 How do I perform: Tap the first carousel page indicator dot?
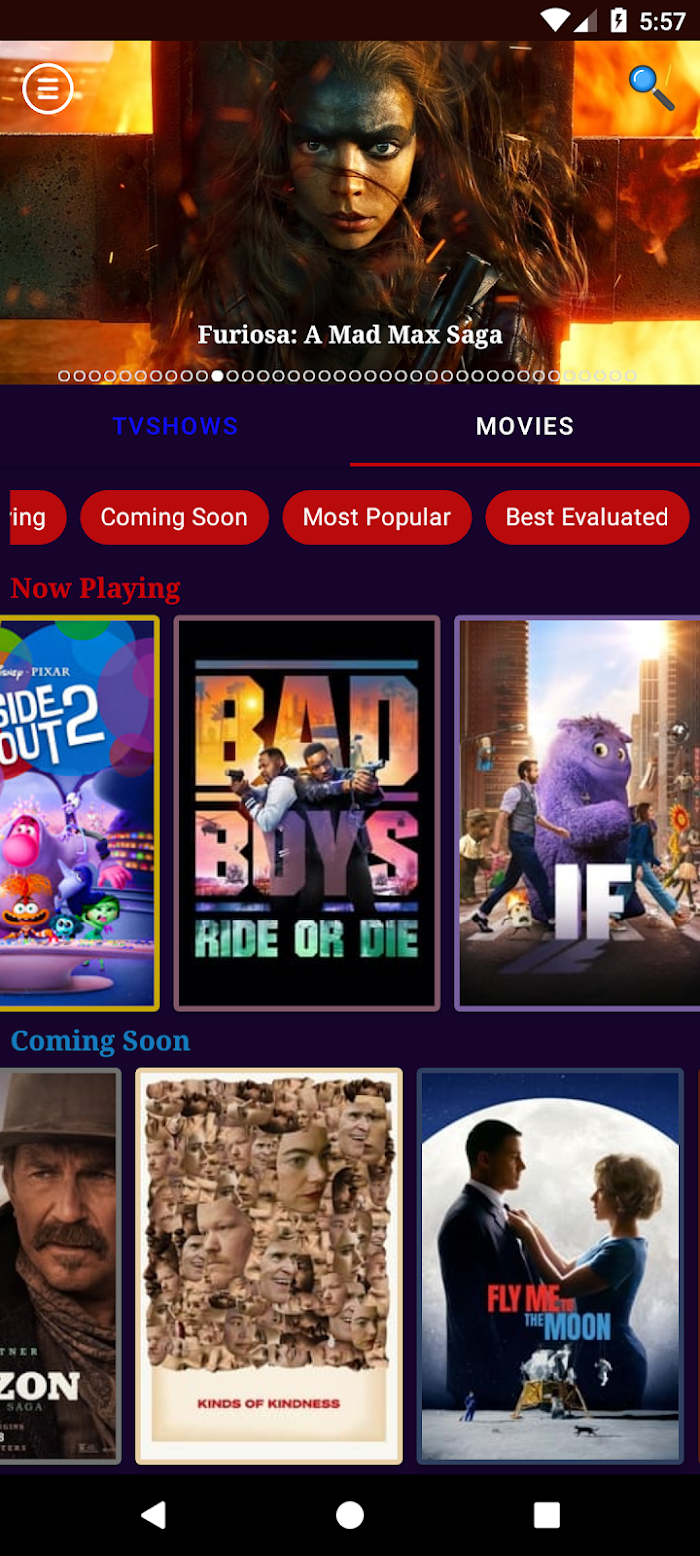64,376
